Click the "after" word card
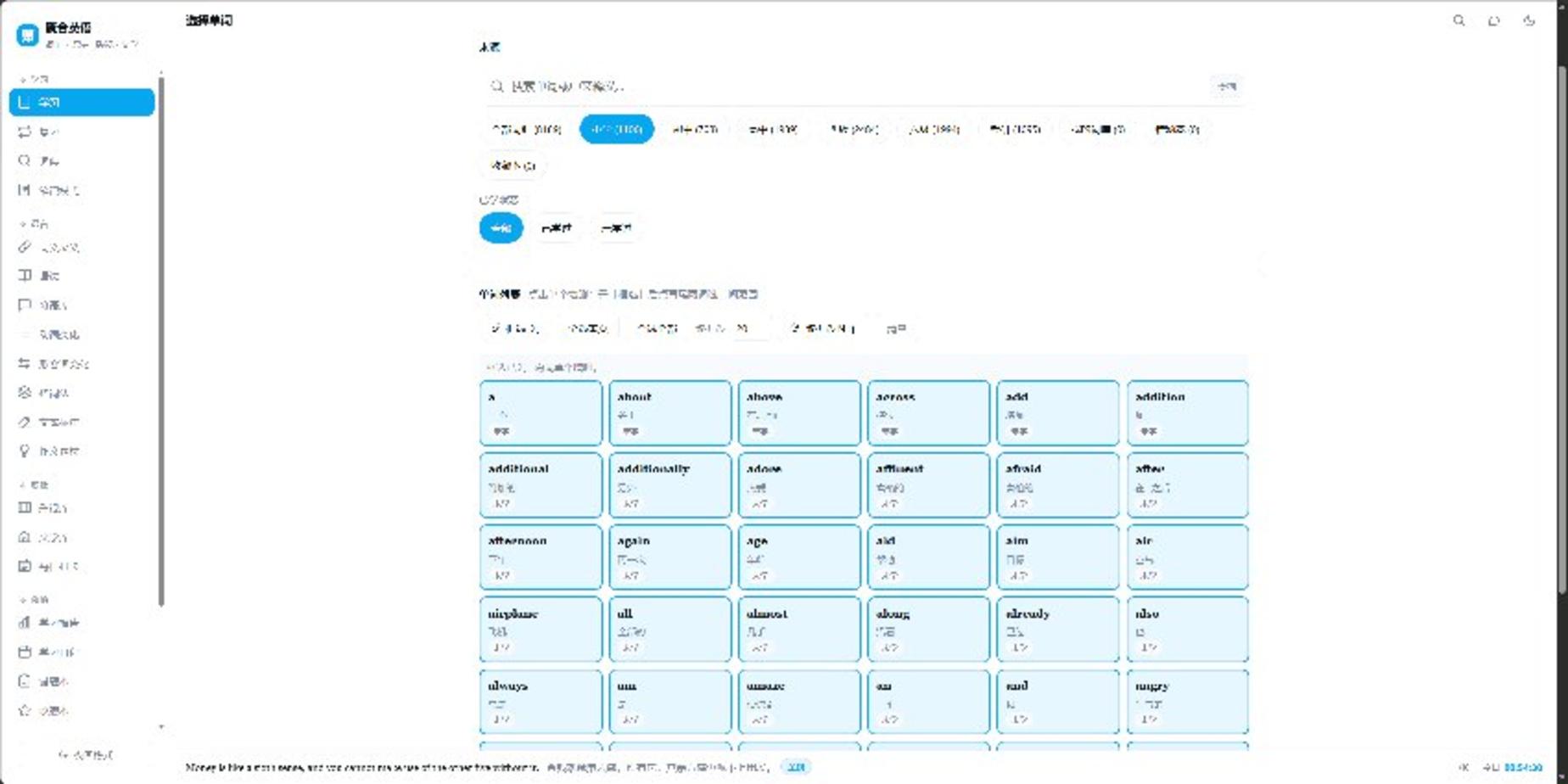 tap(1187, 485)
